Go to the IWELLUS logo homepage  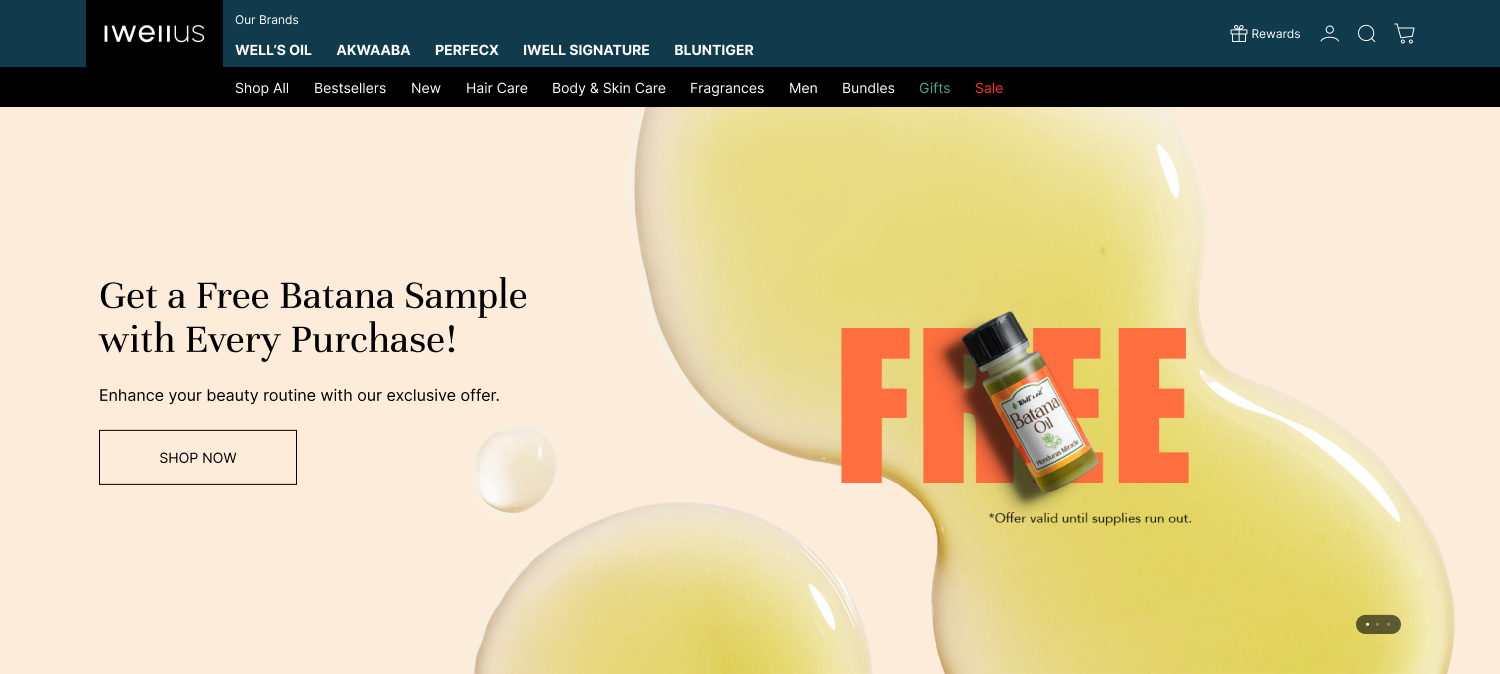pos(154,34)
